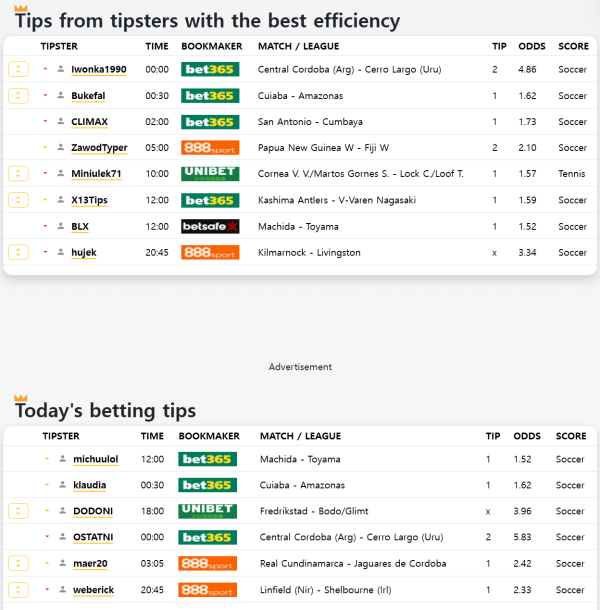This screenshot has height=610, width=600.
Task: Click 888sport logo in maer20 row
Action: pyautogui.click(x=207, y=564)
